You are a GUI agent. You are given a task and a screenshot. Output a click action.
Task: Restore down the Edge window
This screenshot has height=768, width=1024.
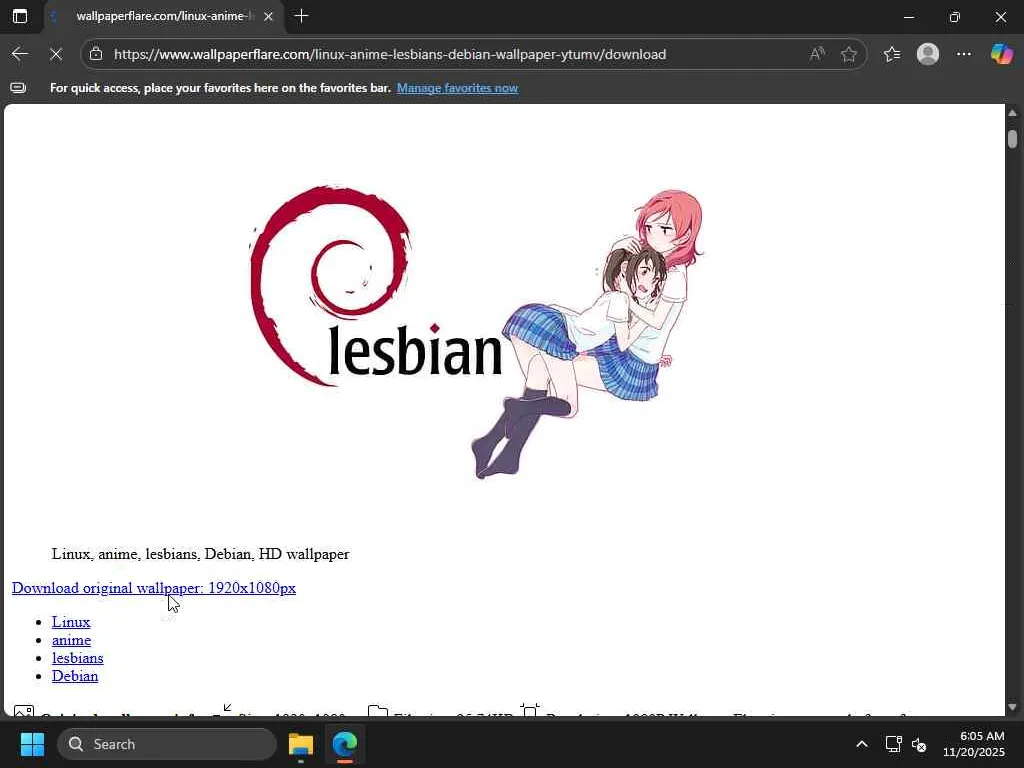point(955,17)
